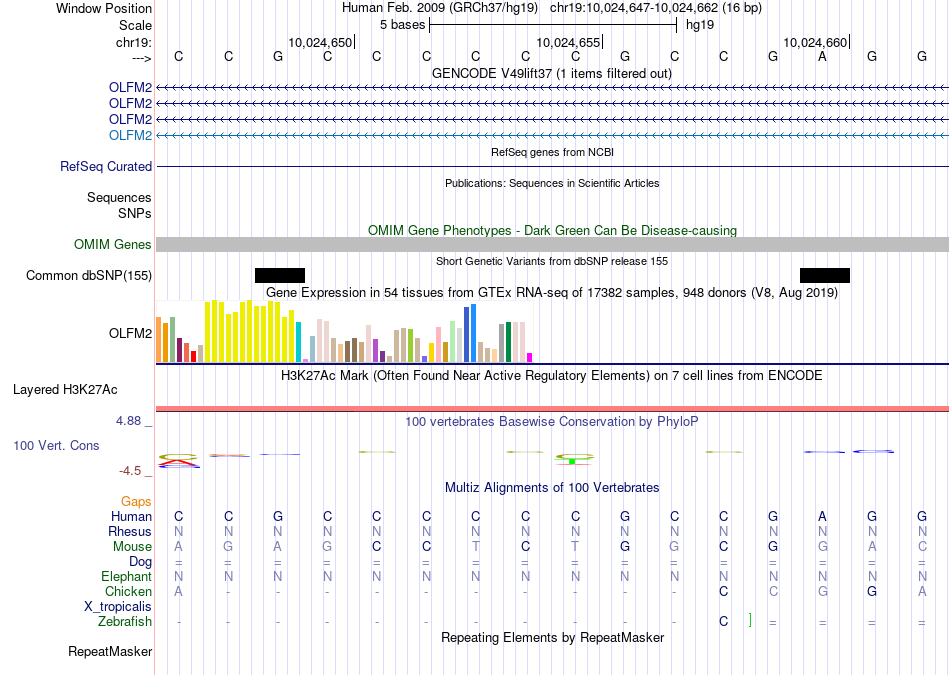Select the X_tropicalis alignment row label
Image resolution: width=950 pixels, height=675 pixels.
(x=118, y=607)
